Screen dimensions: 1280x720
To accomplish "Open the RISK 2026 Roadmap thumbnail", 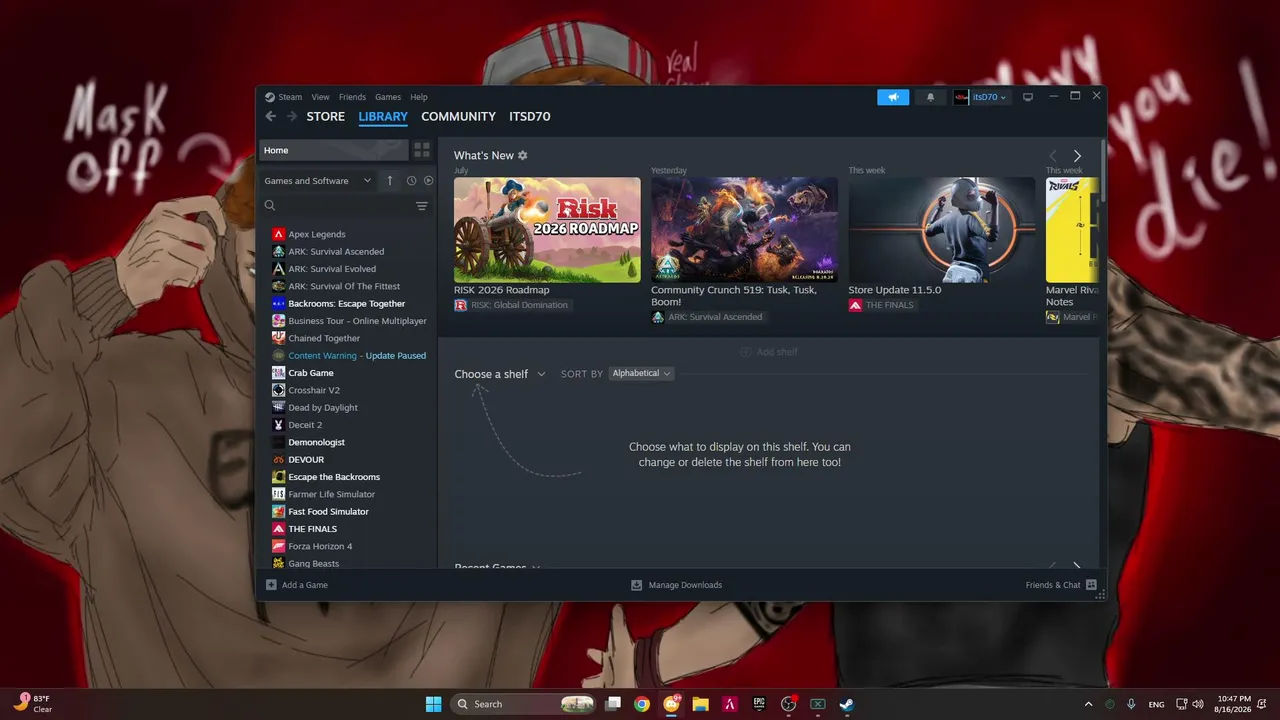I will tap(547, 230).
